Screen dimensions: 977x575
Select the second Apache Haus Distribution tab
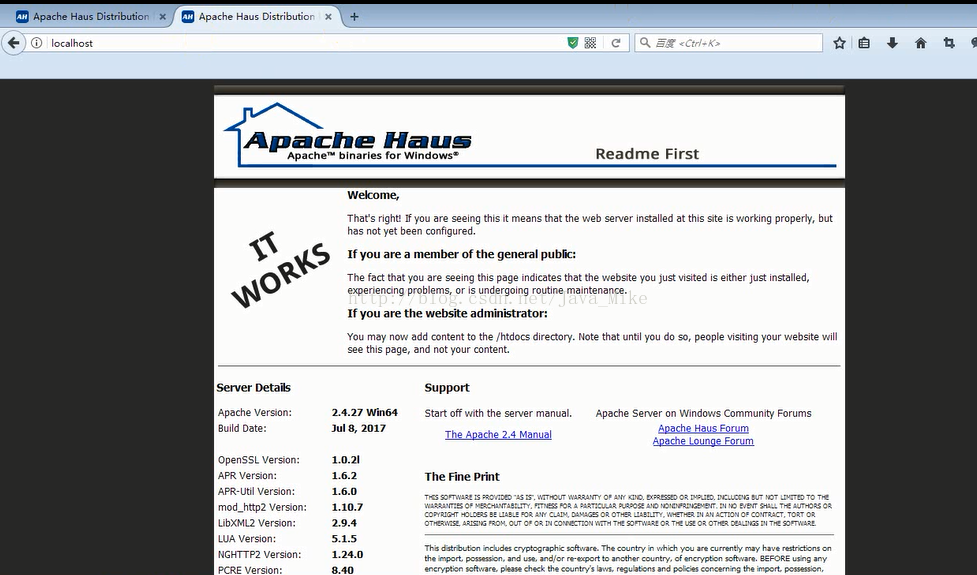255,17
